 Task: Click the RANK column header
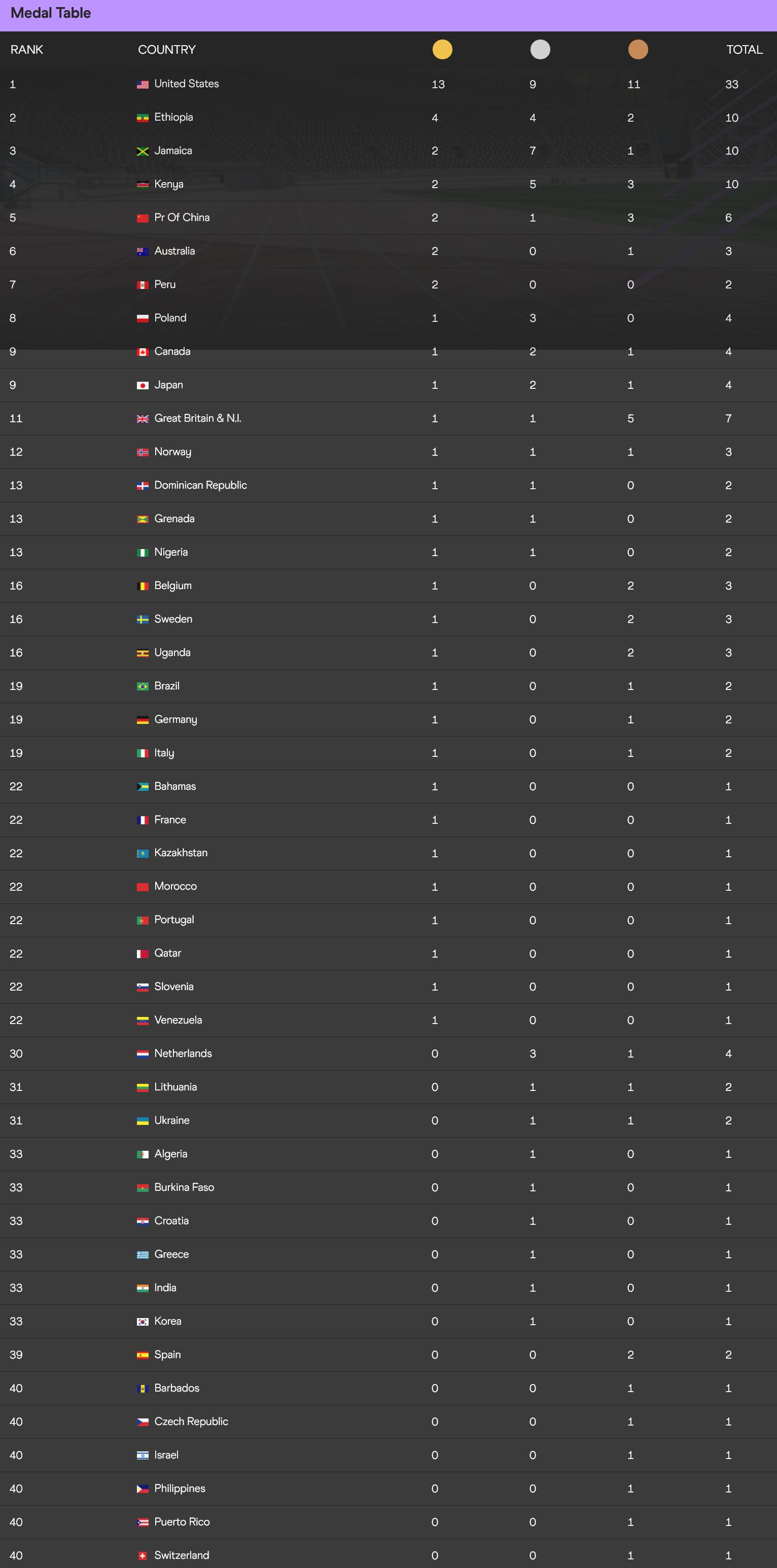pos(27,50)
